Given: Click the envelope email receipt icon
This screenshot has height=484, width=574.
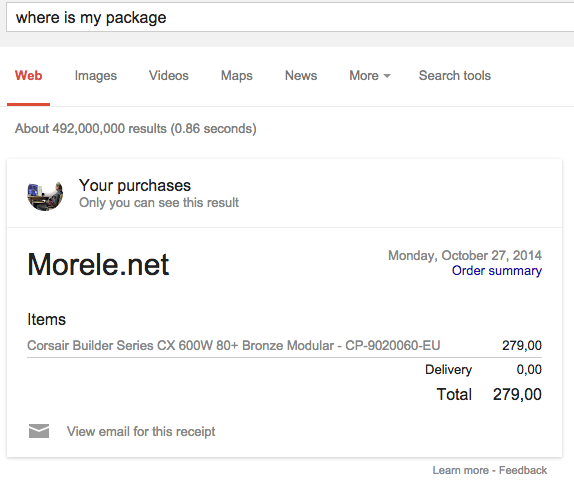Looking at the screenshot, I should pos(39,431).
